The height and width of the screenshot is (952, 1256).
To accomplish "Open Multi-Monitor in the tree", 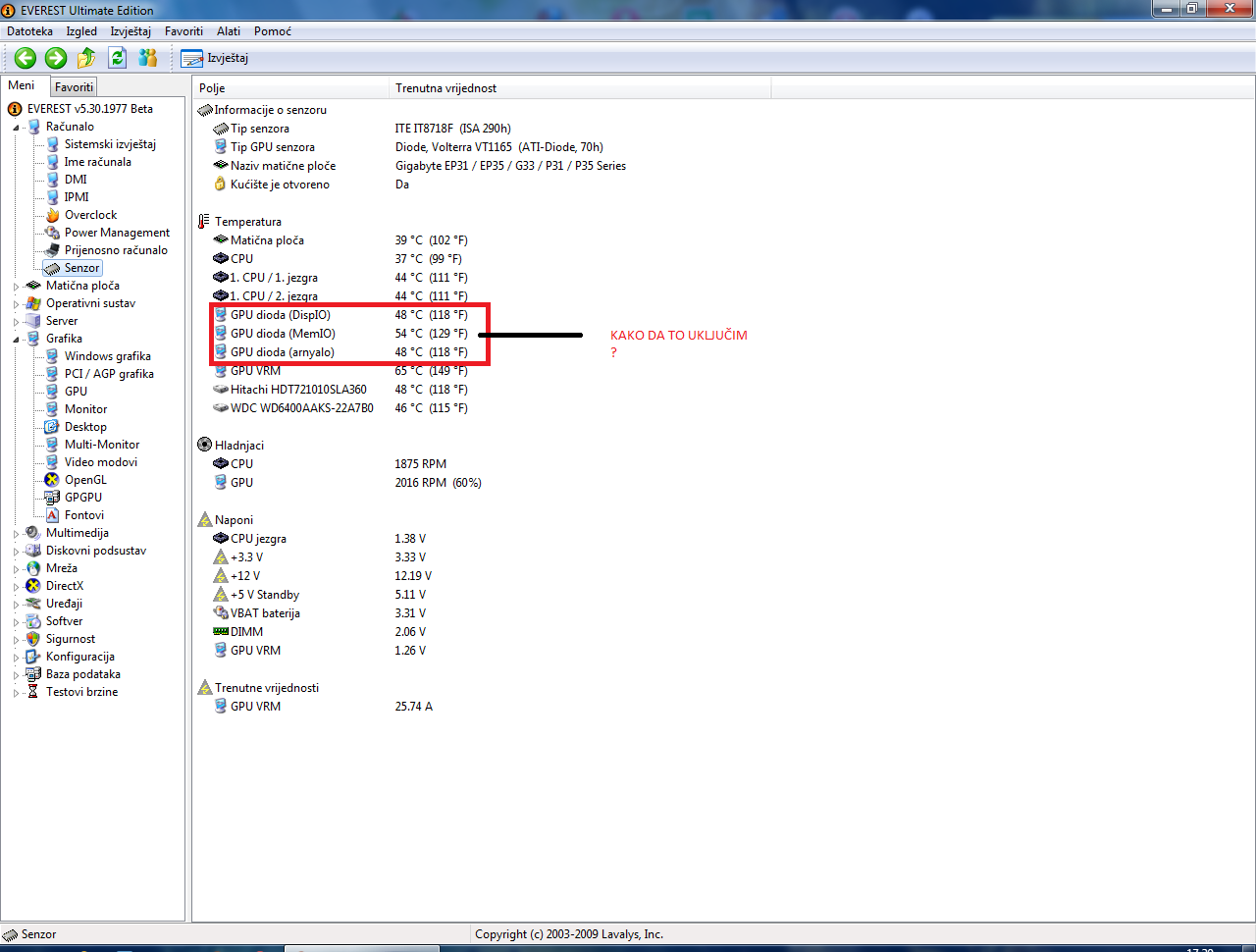I will pyautogui.click(x=102, y=445).
